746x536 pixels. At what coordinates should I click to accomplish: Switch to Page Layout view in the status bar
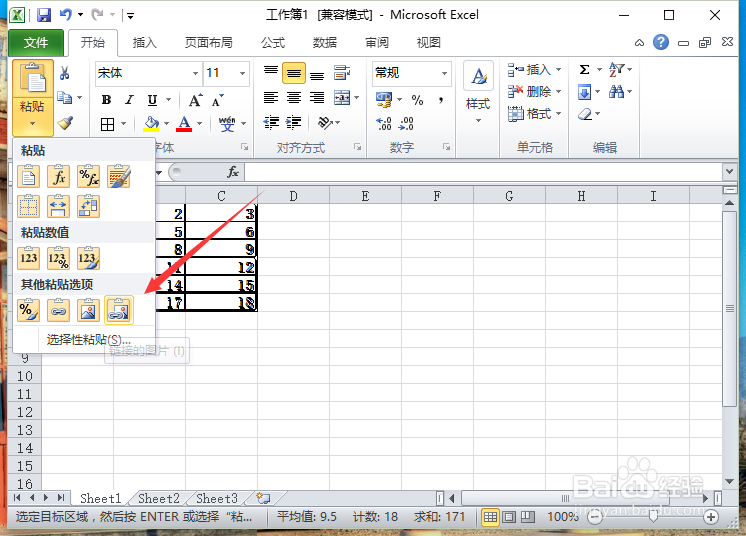(x=509, y=517)
